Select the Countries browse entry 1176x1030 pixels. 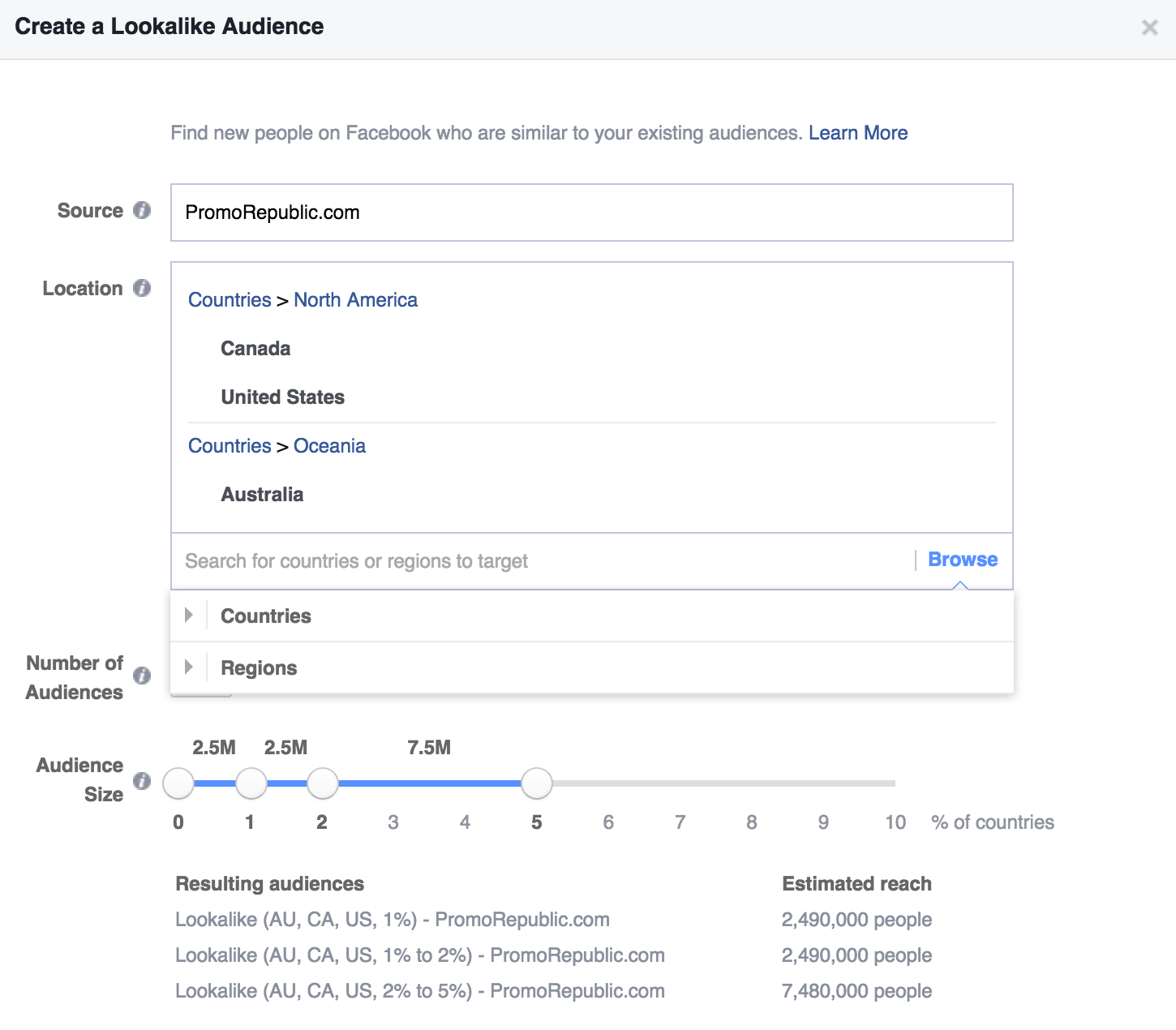click(x=592, y=616)
